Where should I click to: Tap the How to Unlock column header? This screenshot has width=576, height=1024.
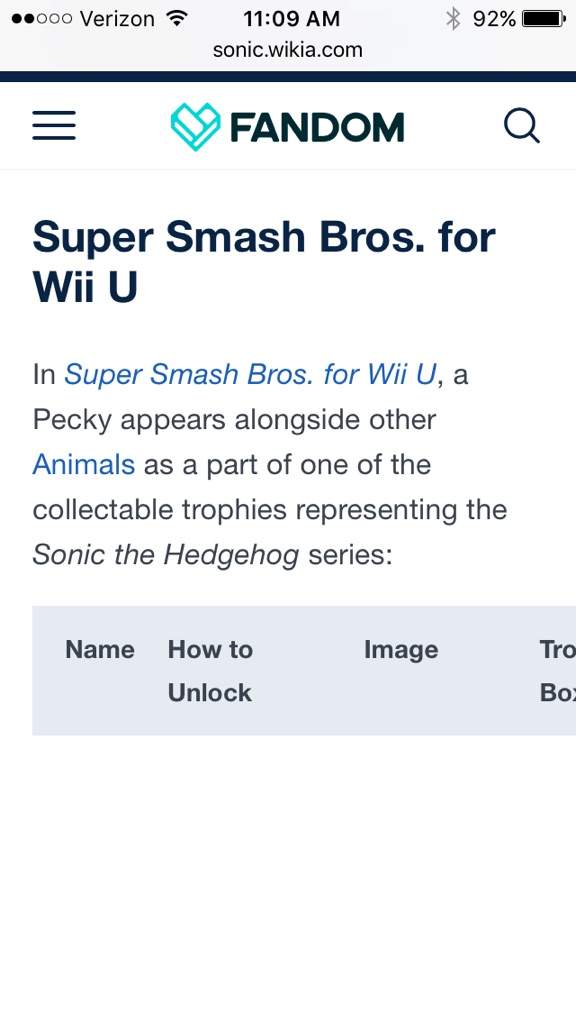coord(210,671)
